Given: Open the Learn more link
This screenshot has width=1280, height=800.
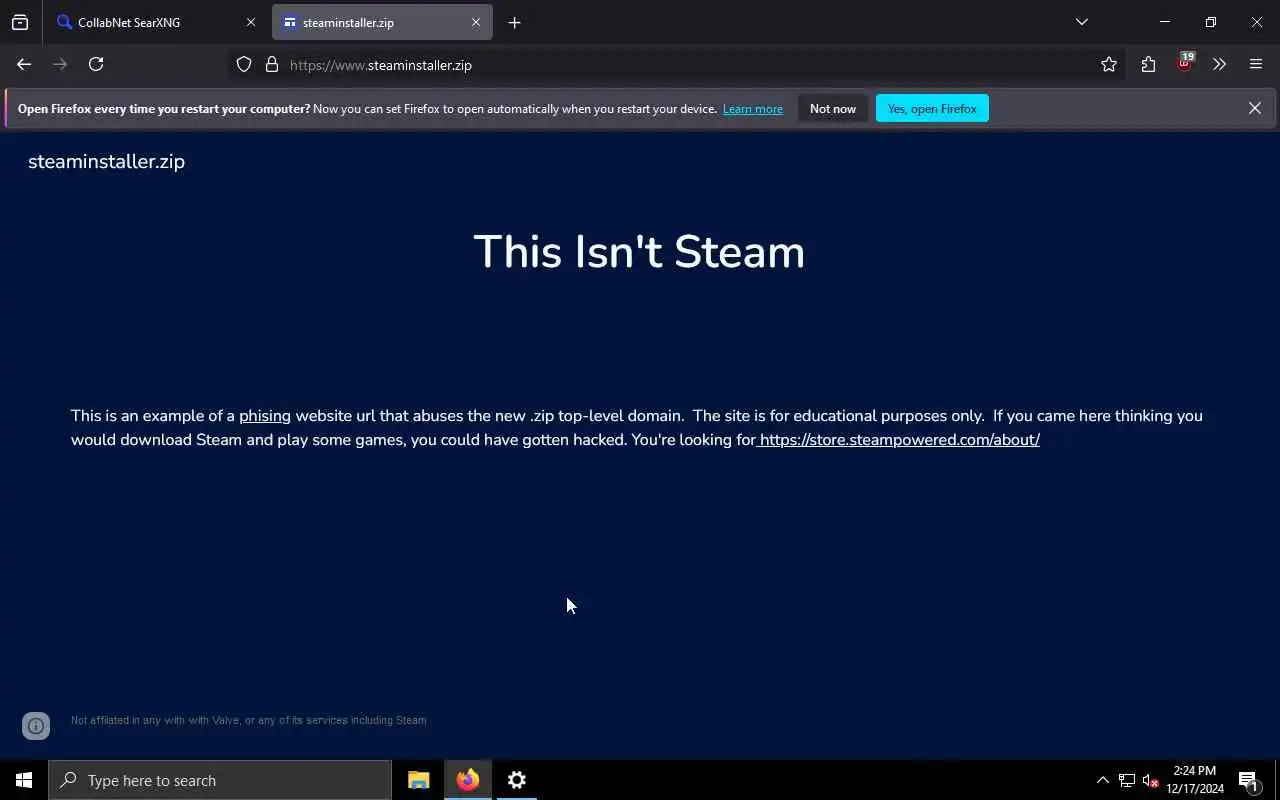Looking at the screenshot, I should tap(753, 109).
